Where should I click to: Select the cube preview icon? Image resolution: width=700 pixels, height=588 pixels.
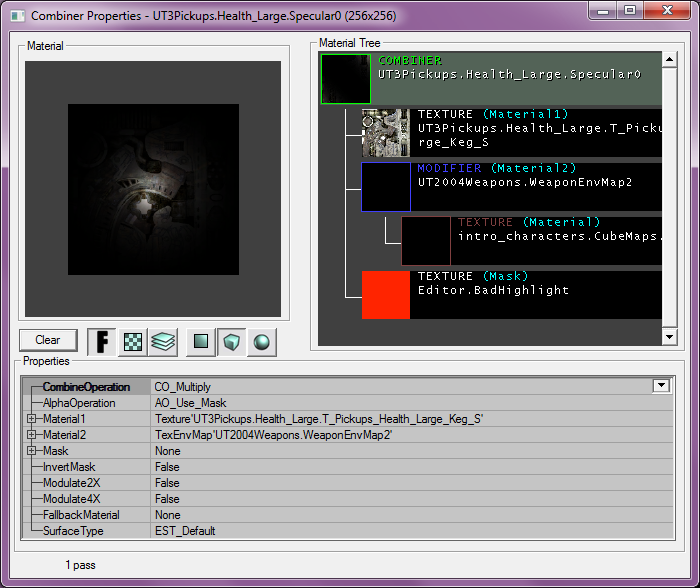(x=232, y=342)
